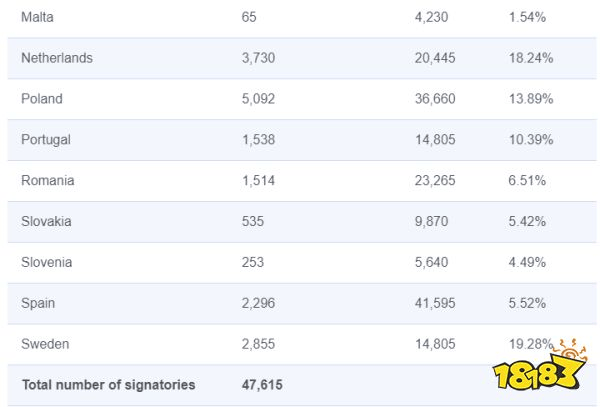Click the Slovakia row label
Viewport: 600px width, 407px height.
tap(46, 222)
